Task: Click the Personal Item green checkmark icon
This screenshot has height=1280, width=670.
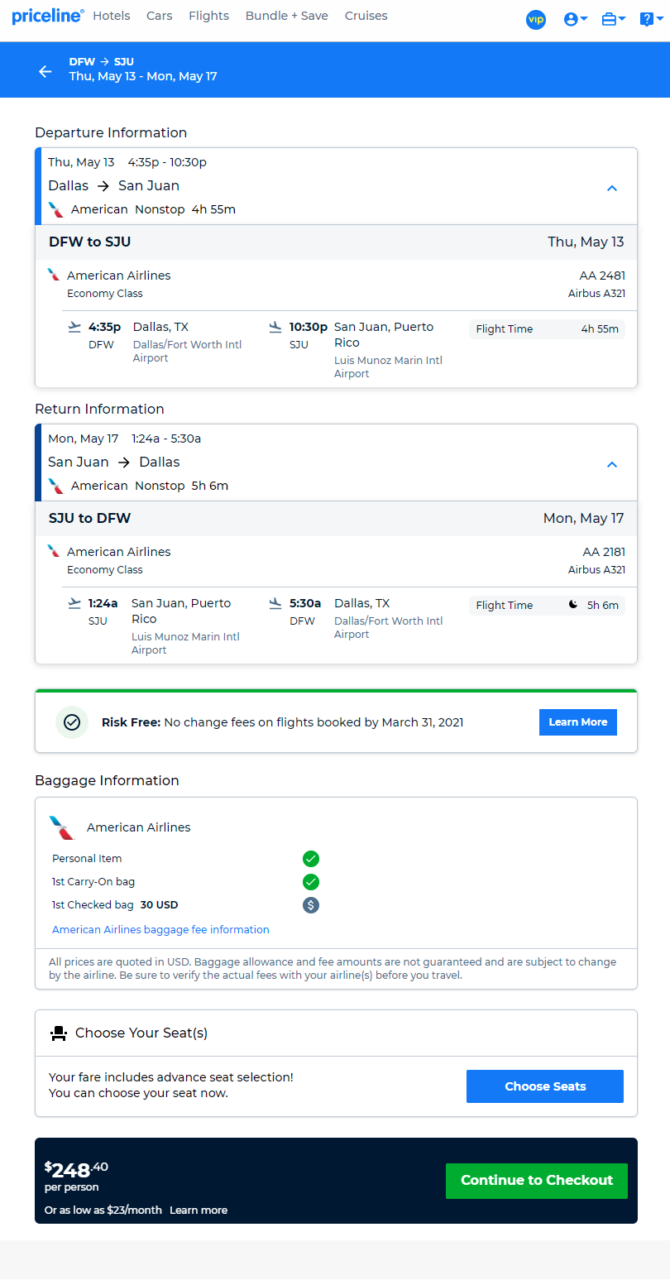Action: pyautogui.click(x=311, y=859)
